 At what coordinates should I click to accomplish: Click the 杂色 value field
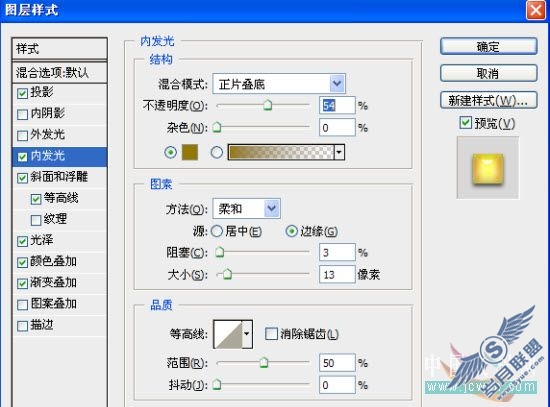pyautogui.click(x=337, y=127)
